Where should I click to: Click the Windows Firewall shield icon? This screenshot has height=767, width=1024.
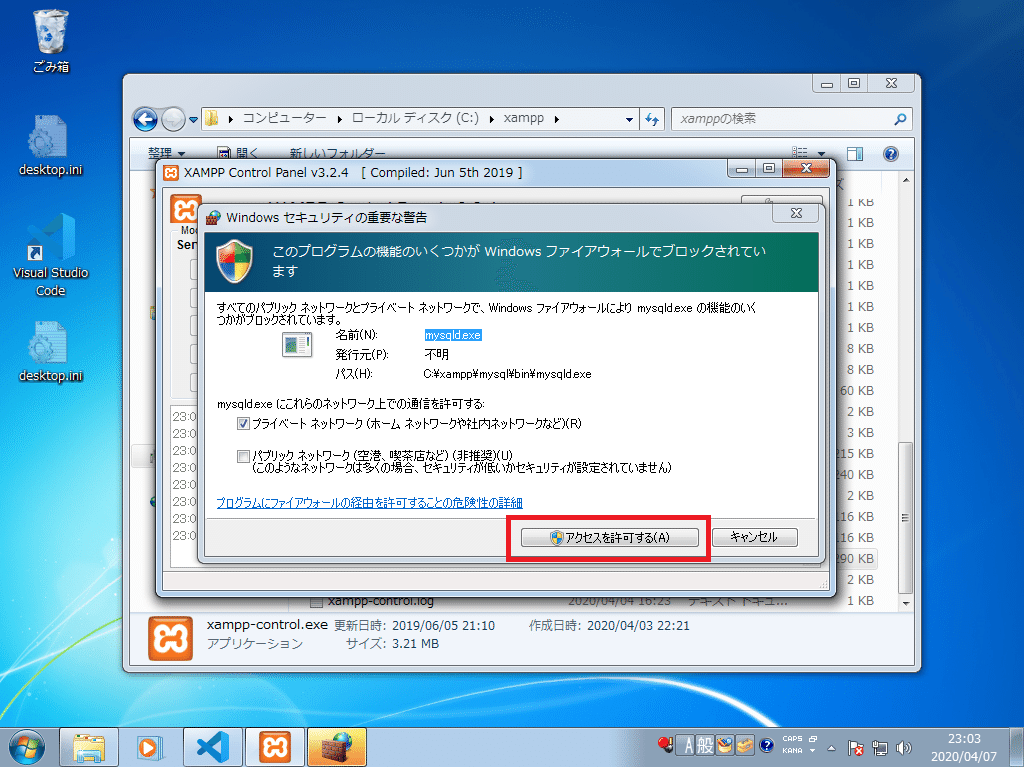(234, 261)
